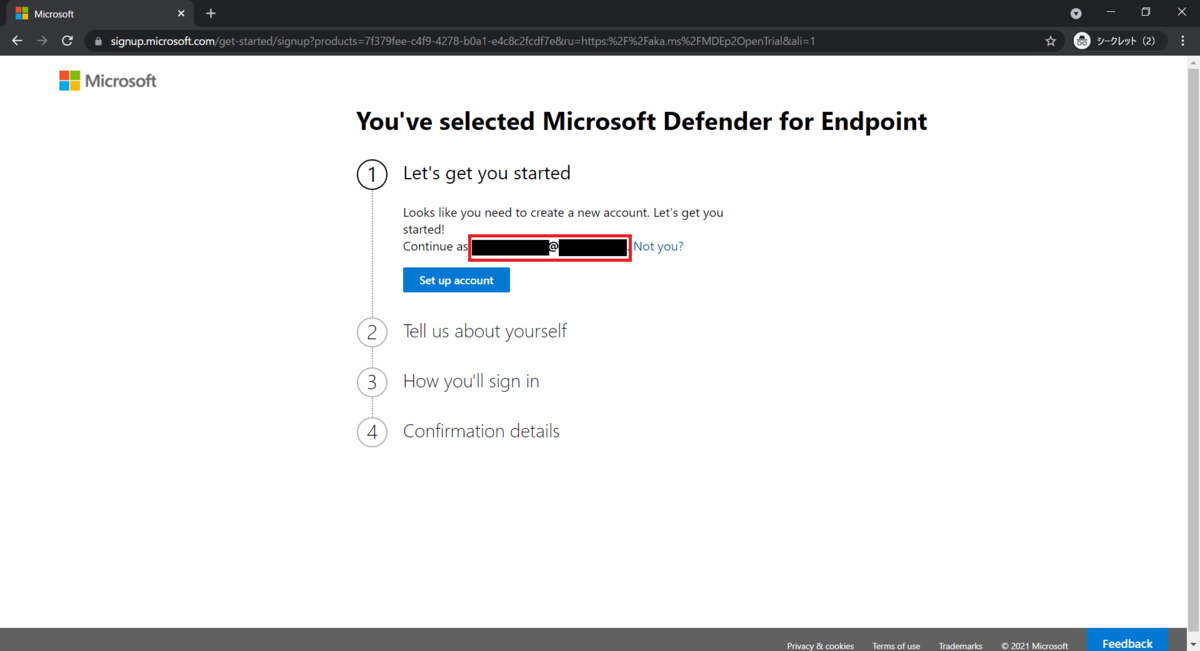Minimize the Chrome window
The height and width of the screenshot is (651, 1200).
click(1112, 12)
